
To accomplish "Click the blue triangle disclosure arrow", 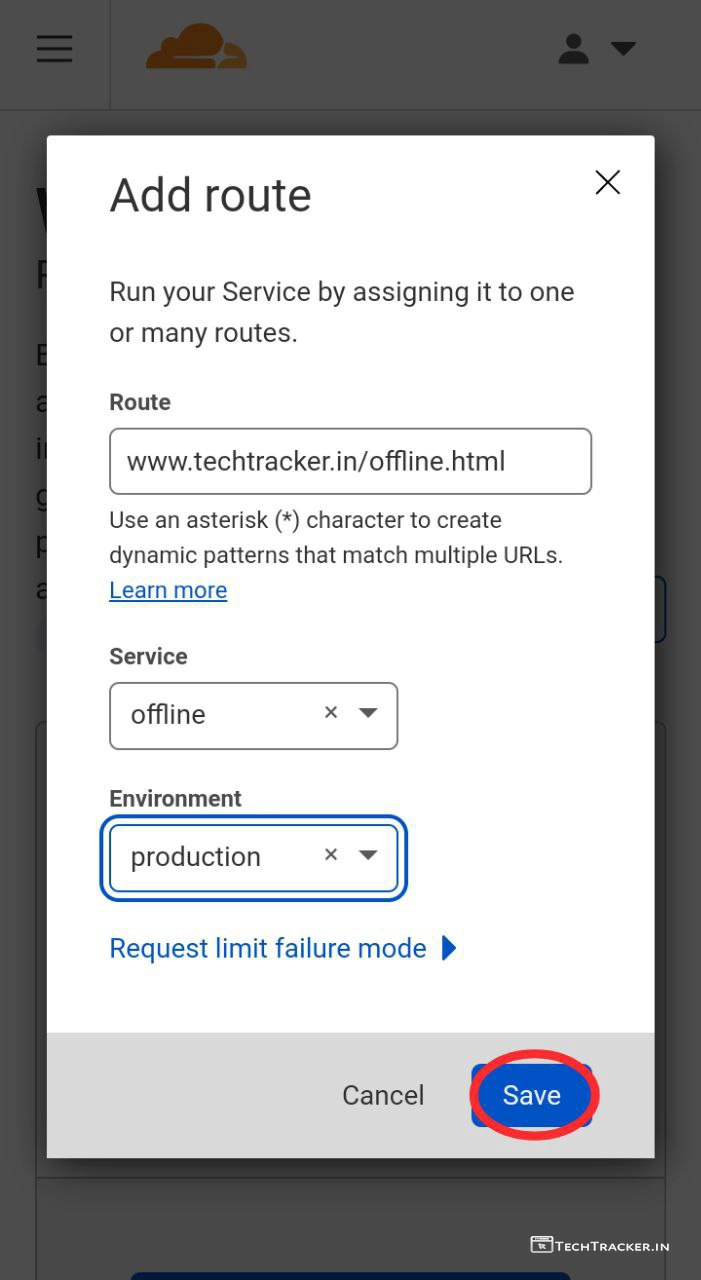I will (449, 948).
